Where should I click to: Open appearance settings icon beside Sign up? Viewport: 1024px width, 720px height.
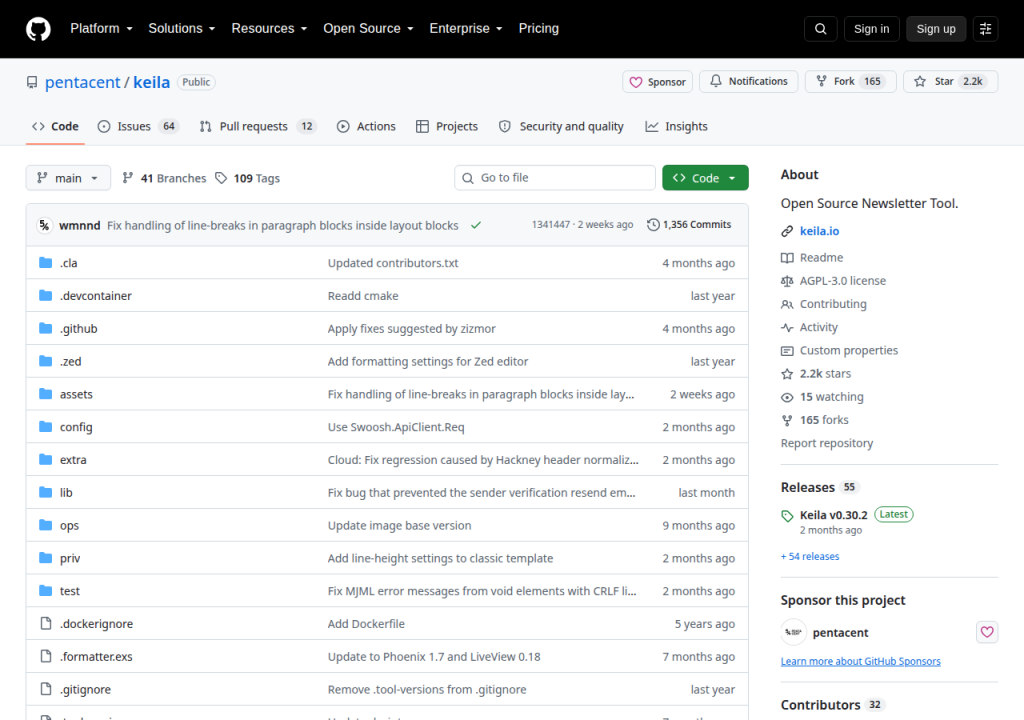(985, 29)
